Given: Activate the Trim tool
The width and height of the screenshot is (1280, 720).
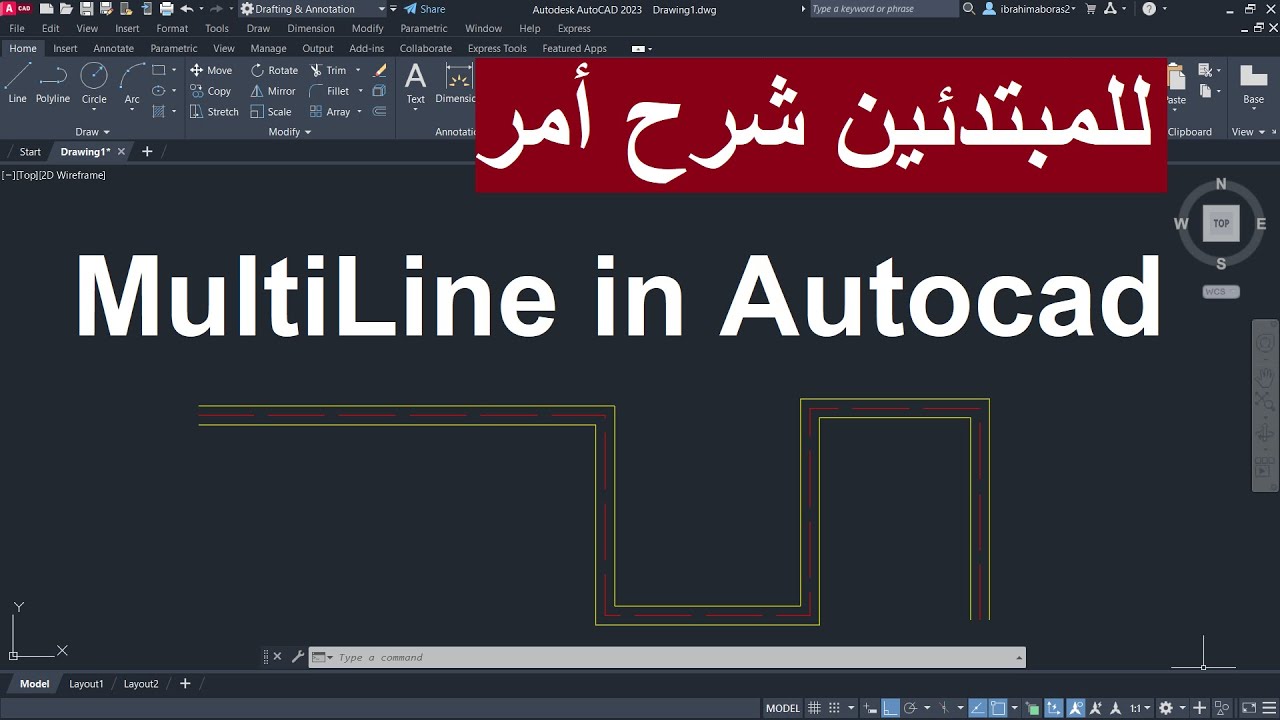Looking at the screenshot, I should click(x=328, y=70).
